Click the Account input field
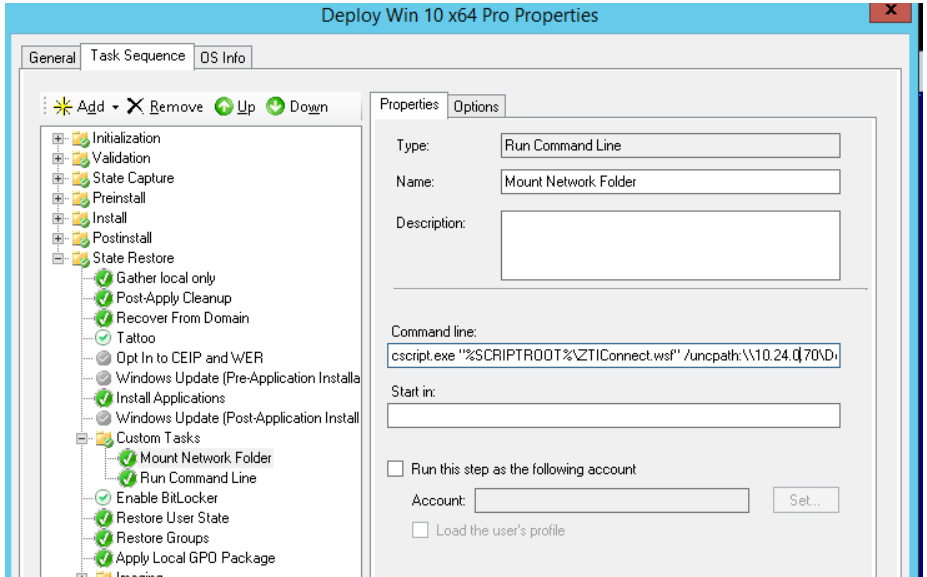 tap(612, 500)
